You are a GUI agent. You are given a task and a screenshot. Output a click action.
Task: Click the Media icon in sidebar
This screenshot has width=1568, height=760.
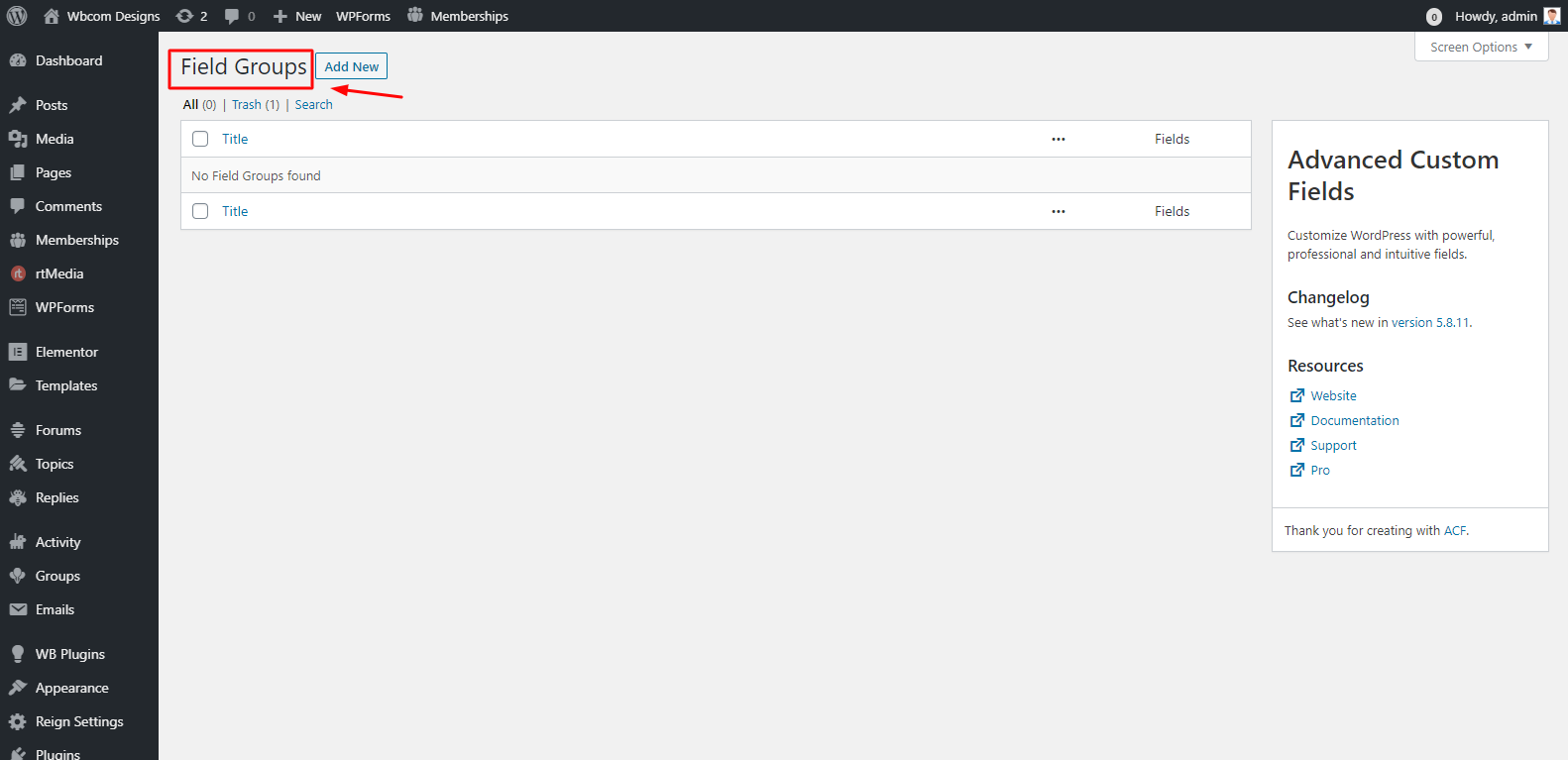pos(18,139)
